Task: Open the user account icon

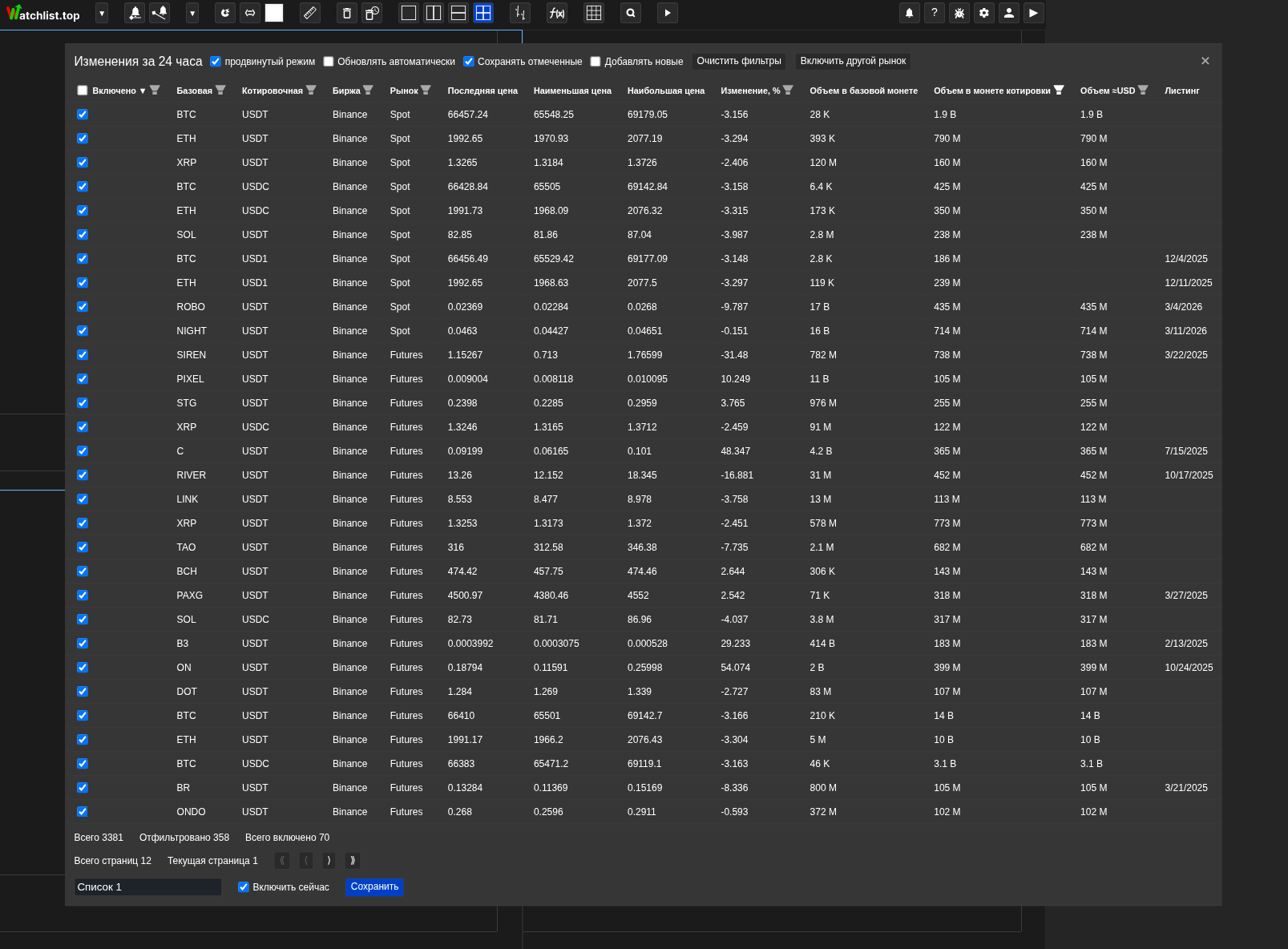Action: [x=1008, y=13]
